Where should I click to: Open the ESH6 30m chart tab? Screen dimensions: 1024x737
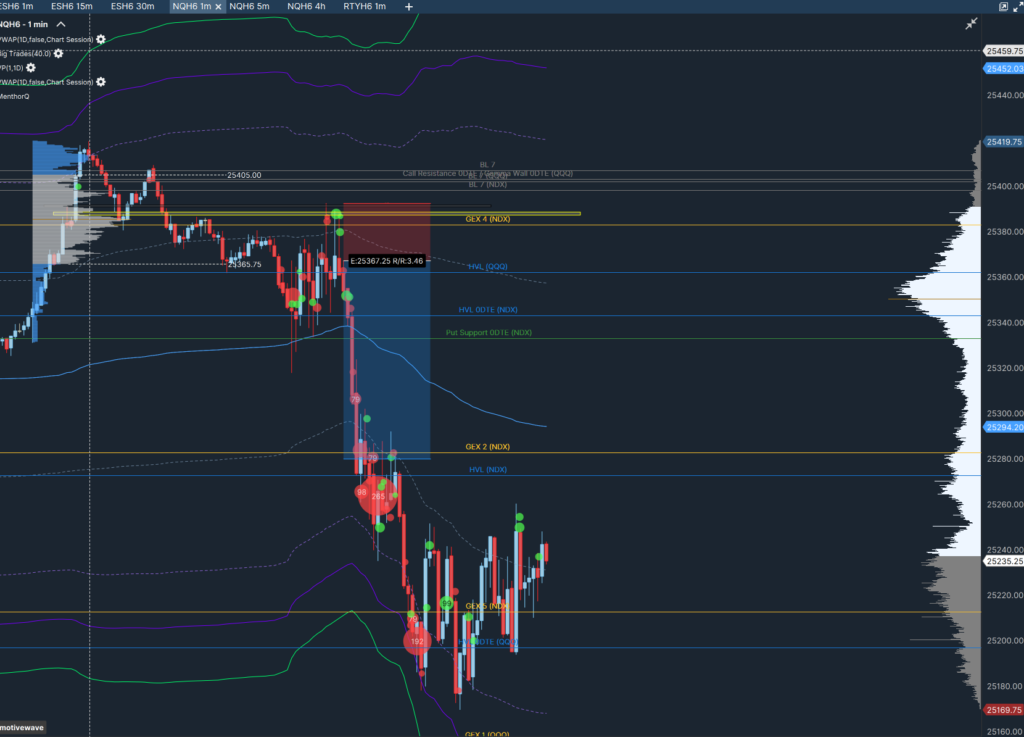[133, 7]
